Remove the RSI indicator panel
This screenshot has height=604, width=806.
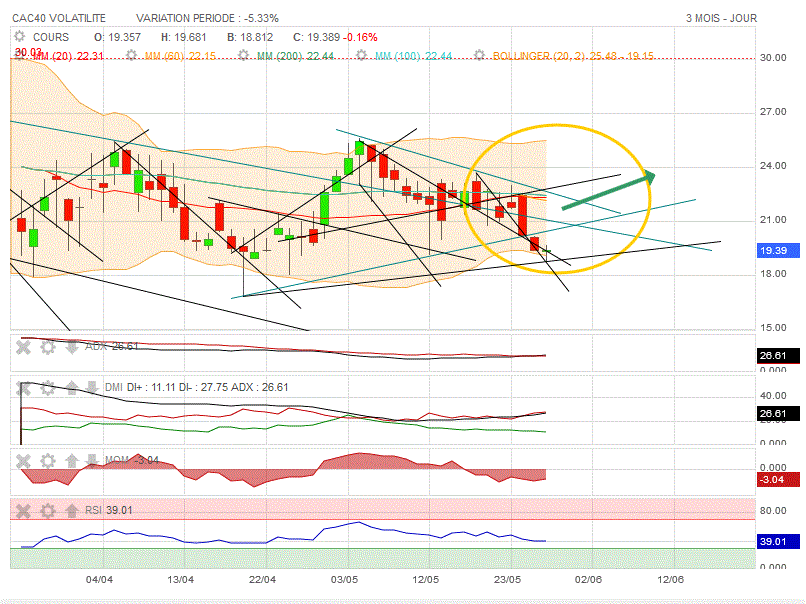(x=23, y=510)
